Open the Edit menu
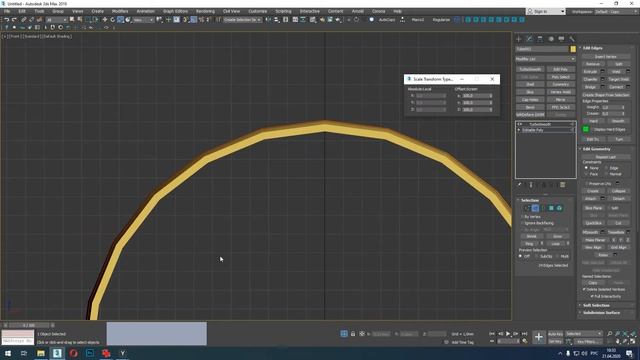 [22, 11]
